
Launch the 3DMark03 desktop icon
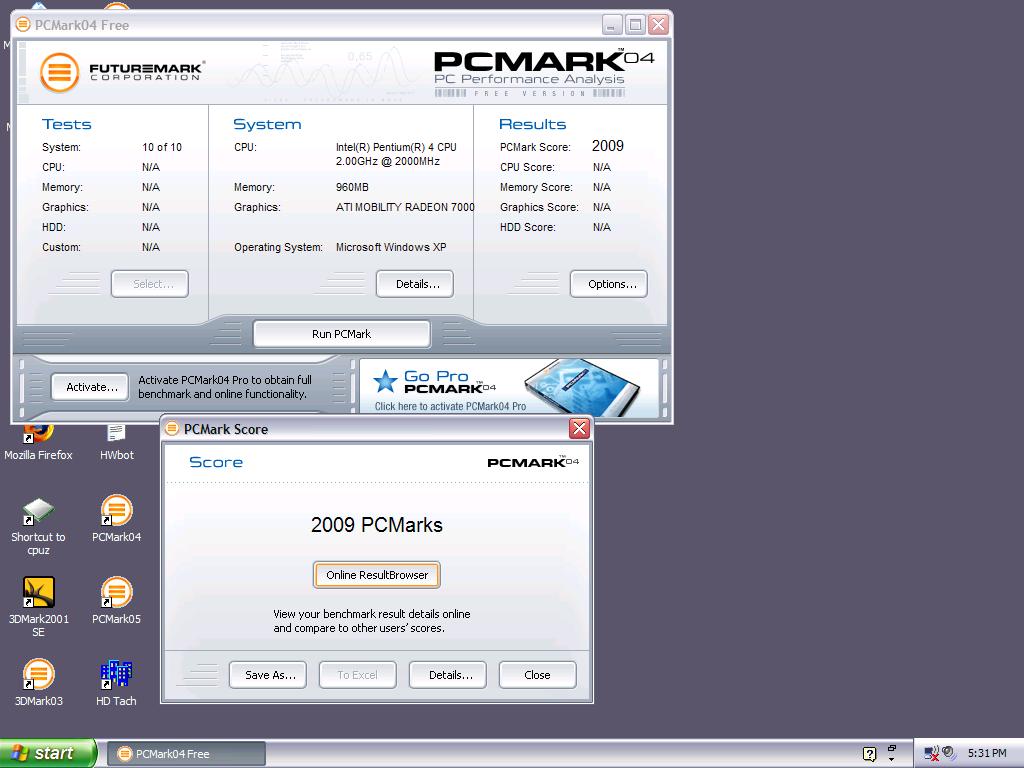[38, 683]
